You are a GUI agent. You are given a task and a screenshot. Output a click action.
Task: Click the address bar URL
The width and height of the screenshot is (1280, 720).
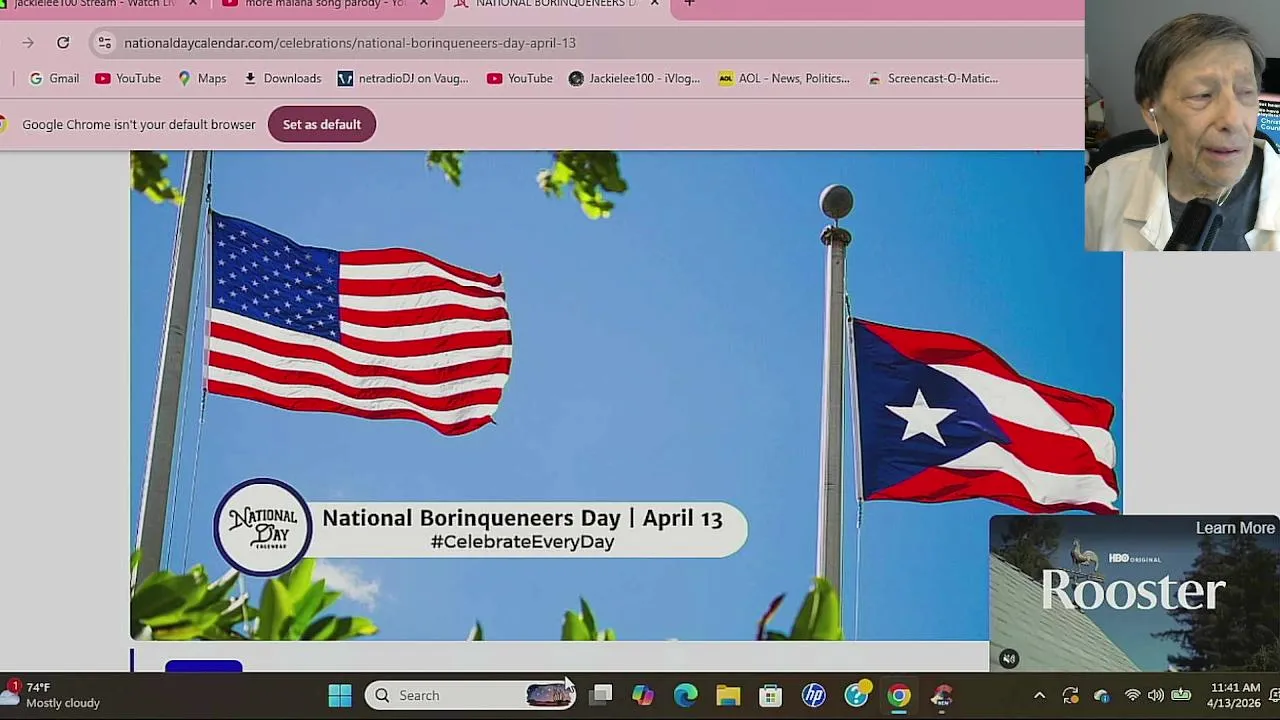350,43
